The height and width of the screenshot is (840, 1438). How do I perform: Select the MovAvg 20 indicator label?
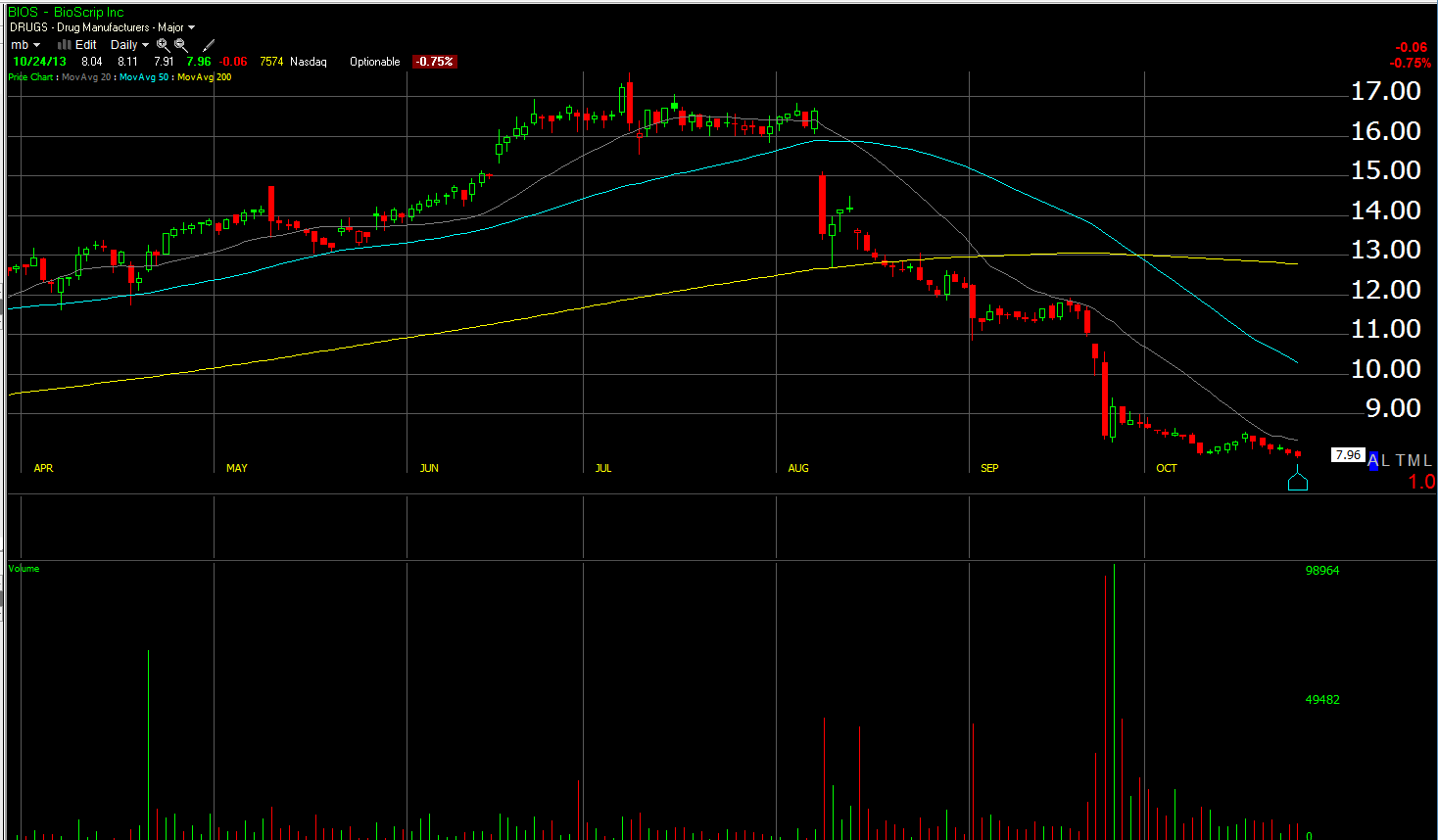(x=86, y=77)
